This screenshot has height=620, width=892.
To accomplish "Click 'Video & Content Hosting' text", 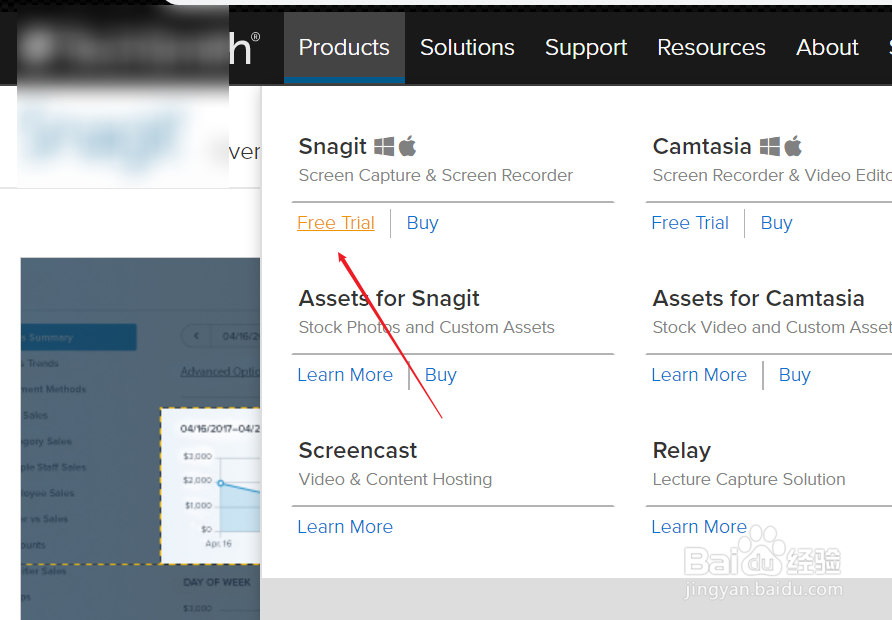I will point(395,480).
